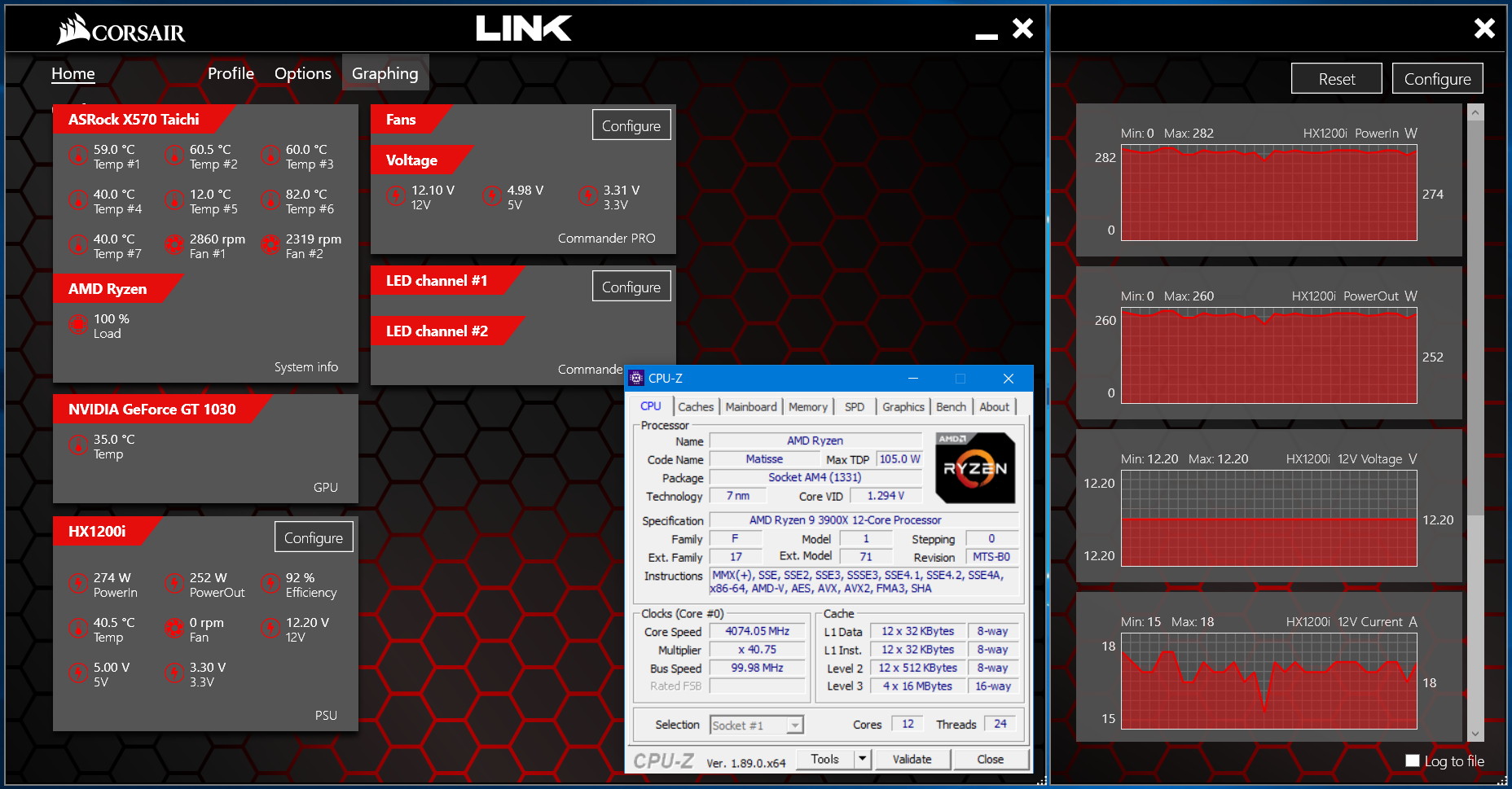Click the Temp #5 thermometer icon
This screenshot has width=1512, height=789.
coord(174,199)
